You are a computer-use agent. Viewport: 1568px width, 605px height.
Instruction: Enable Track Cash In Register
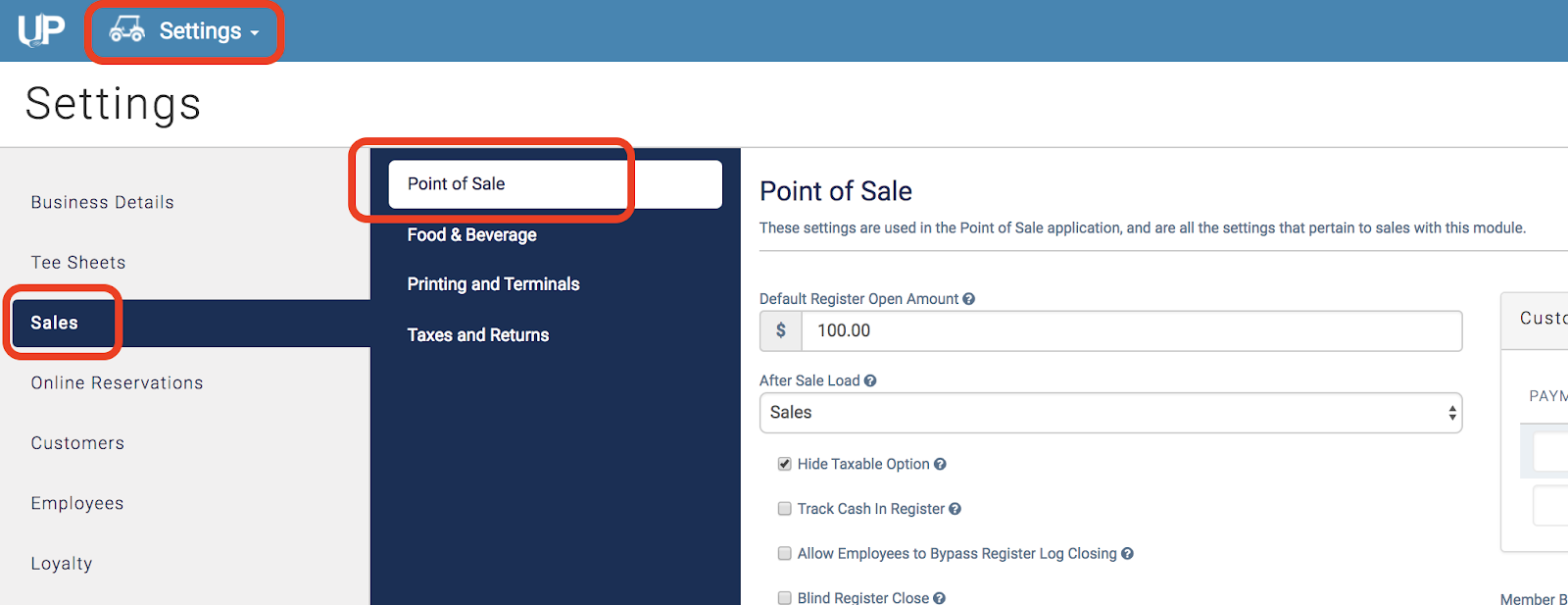click(x=784, y=509)
